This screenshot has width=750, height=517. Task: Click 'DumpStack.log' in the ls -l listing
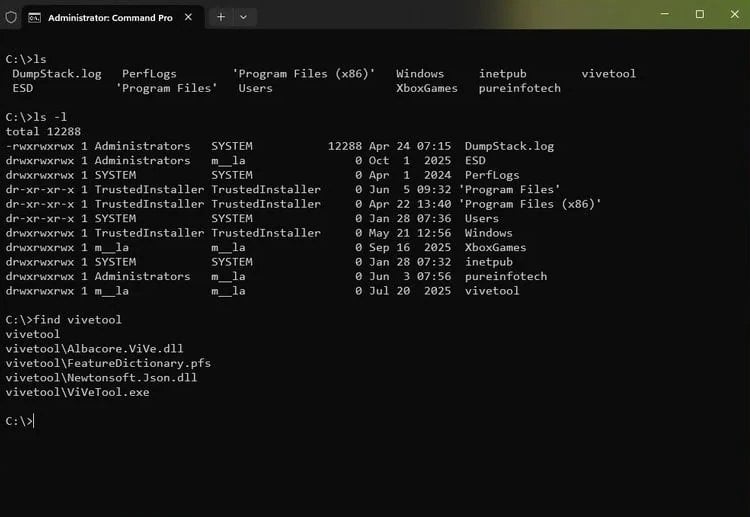[x=509, y=146]
